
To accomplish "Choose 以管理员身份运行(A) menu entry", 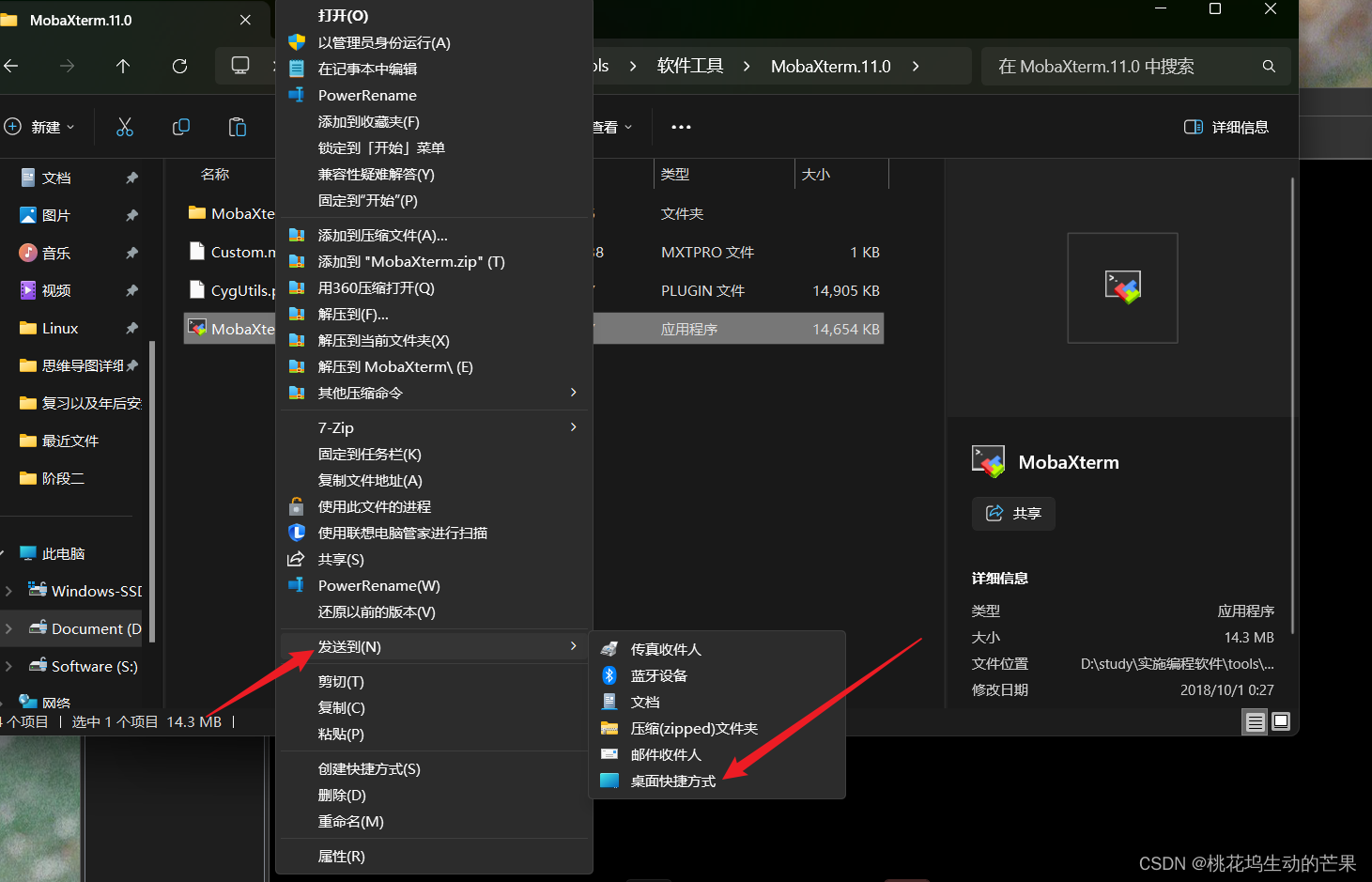I will [x=434, y=42].
